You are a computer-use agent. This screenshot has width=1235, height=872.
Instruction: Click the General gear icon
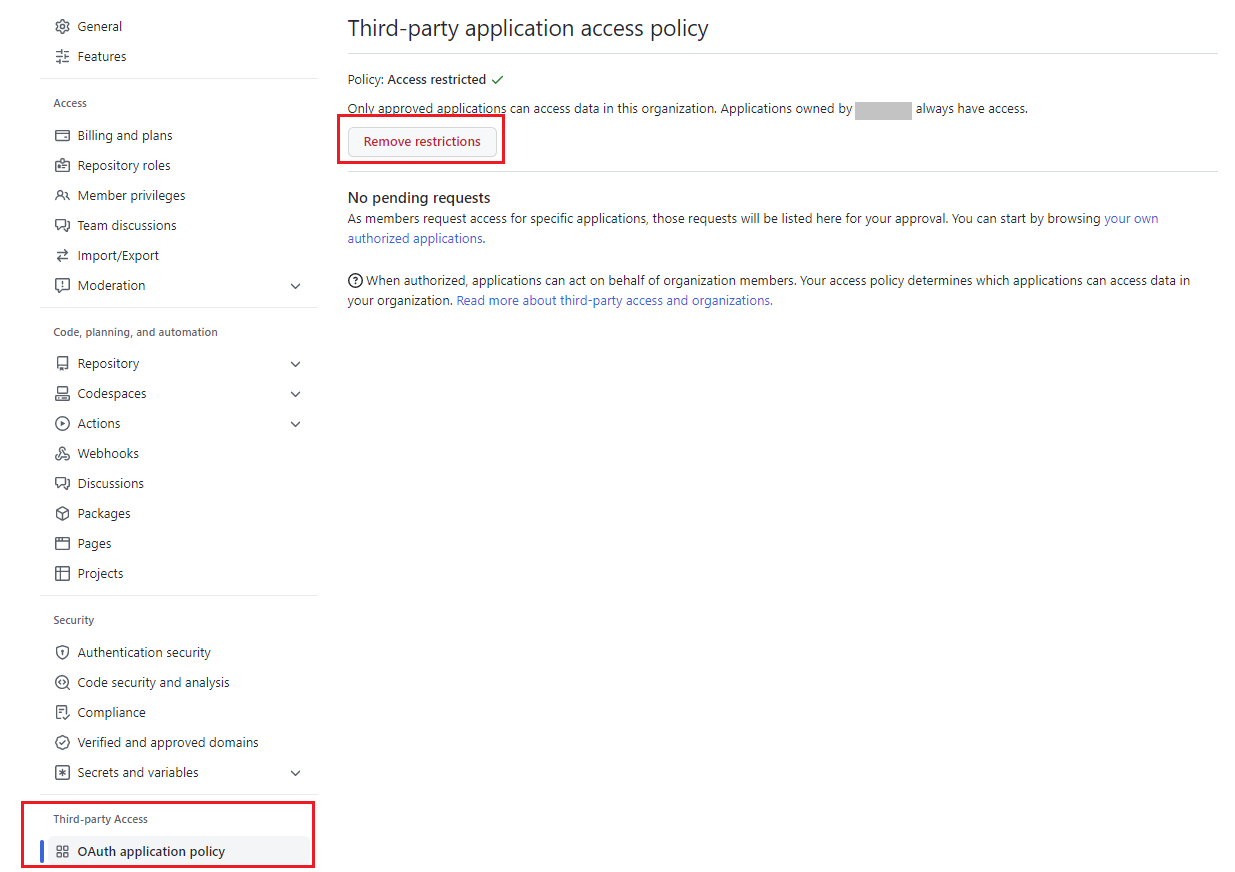tap(62, 27)
